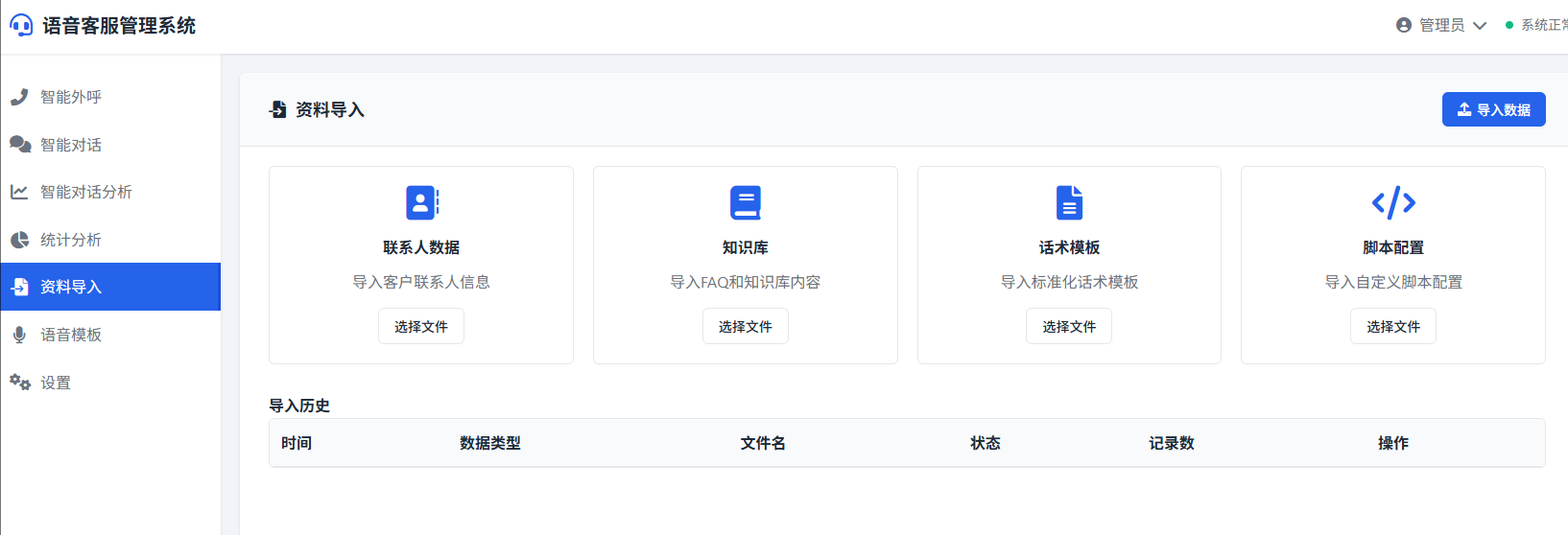Choose file for 话术模板 import

click(1069, 327)
